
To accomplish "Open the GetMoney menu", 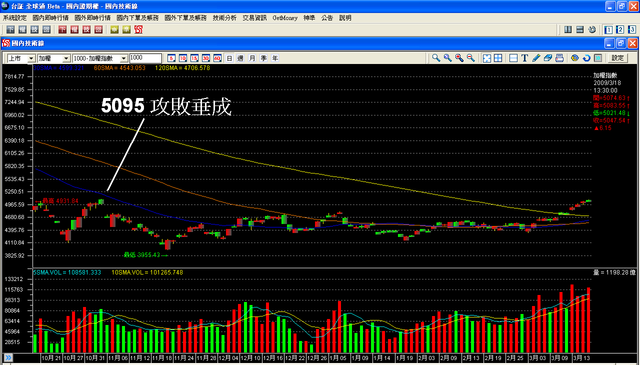I will point(285,18).
